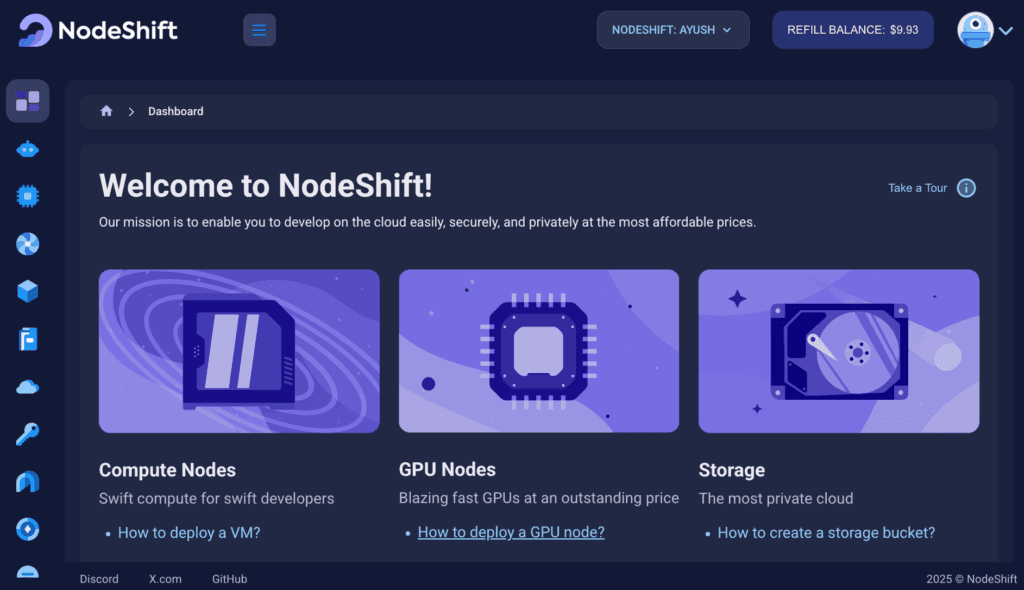Click the 'Welcome to NodeShift!' title
This screenshot has width=1024, height=590.
click(266, 186)
